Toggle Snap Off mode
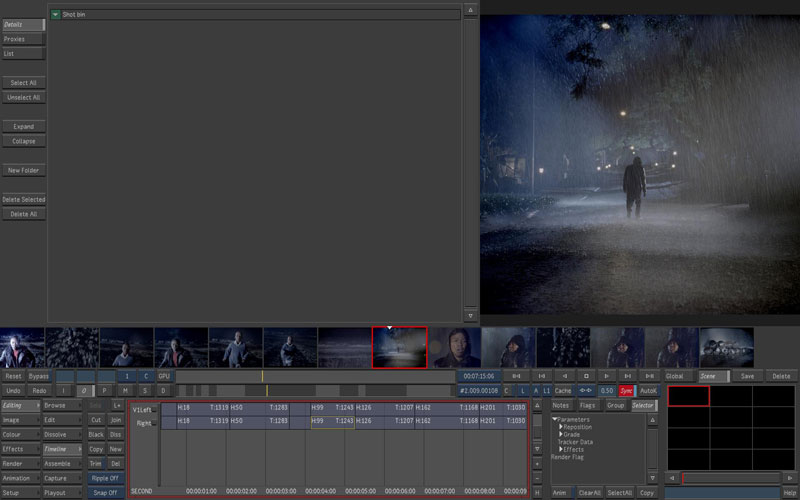Screen dimensions: 800x500 click(105, 493)
